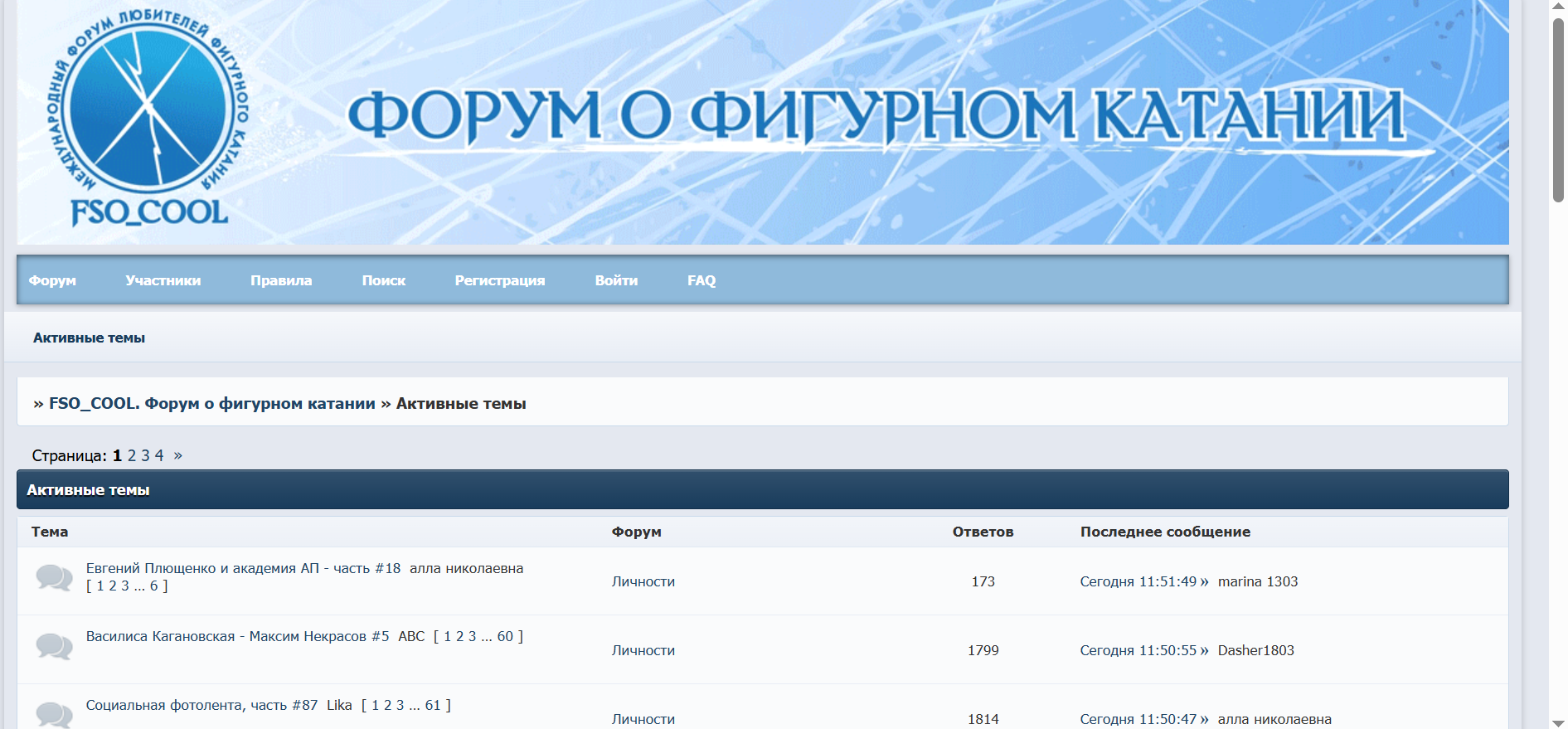Open topic Василиса Кагановская - Максим Некрасов #5
The height and width of the screenshot is (729, 1568).
coord(237,636)
